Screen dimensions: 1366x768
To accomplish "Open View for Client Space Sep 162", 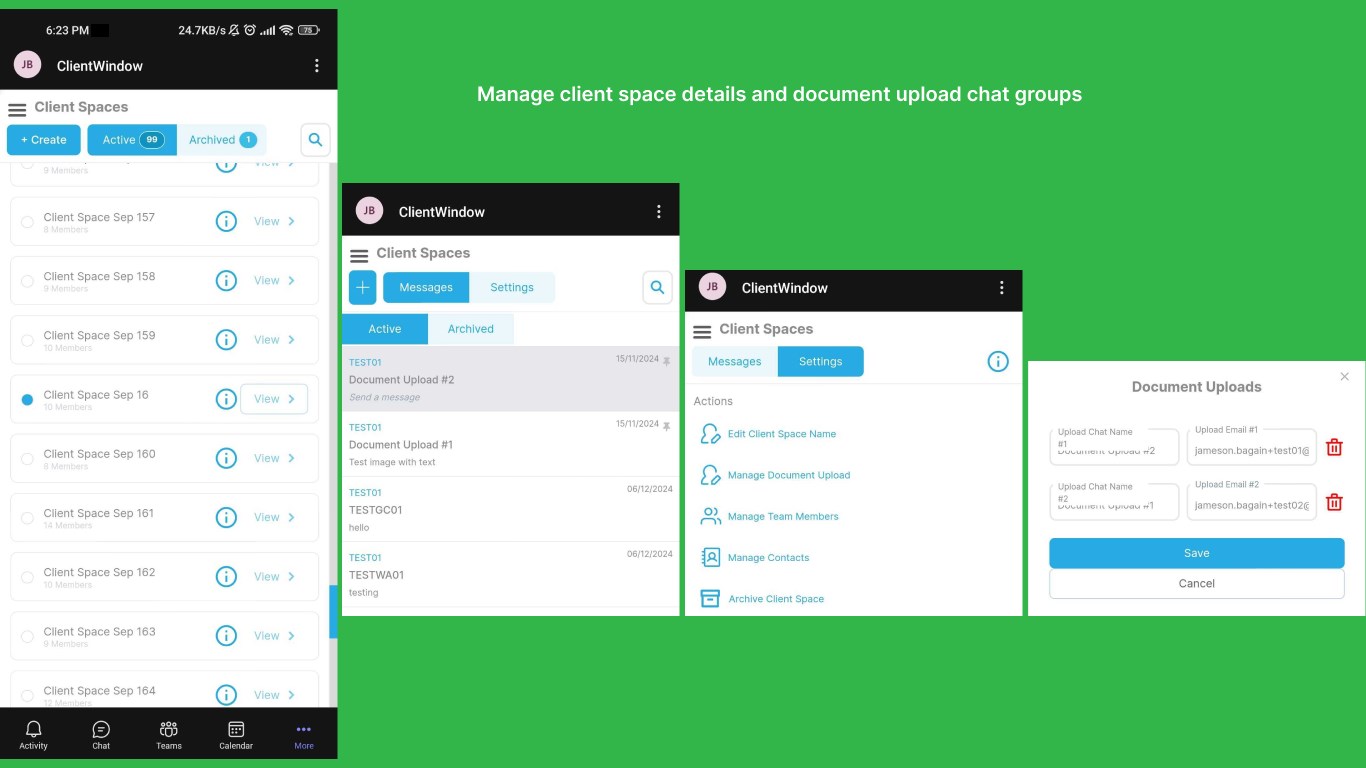I will 274,576.
